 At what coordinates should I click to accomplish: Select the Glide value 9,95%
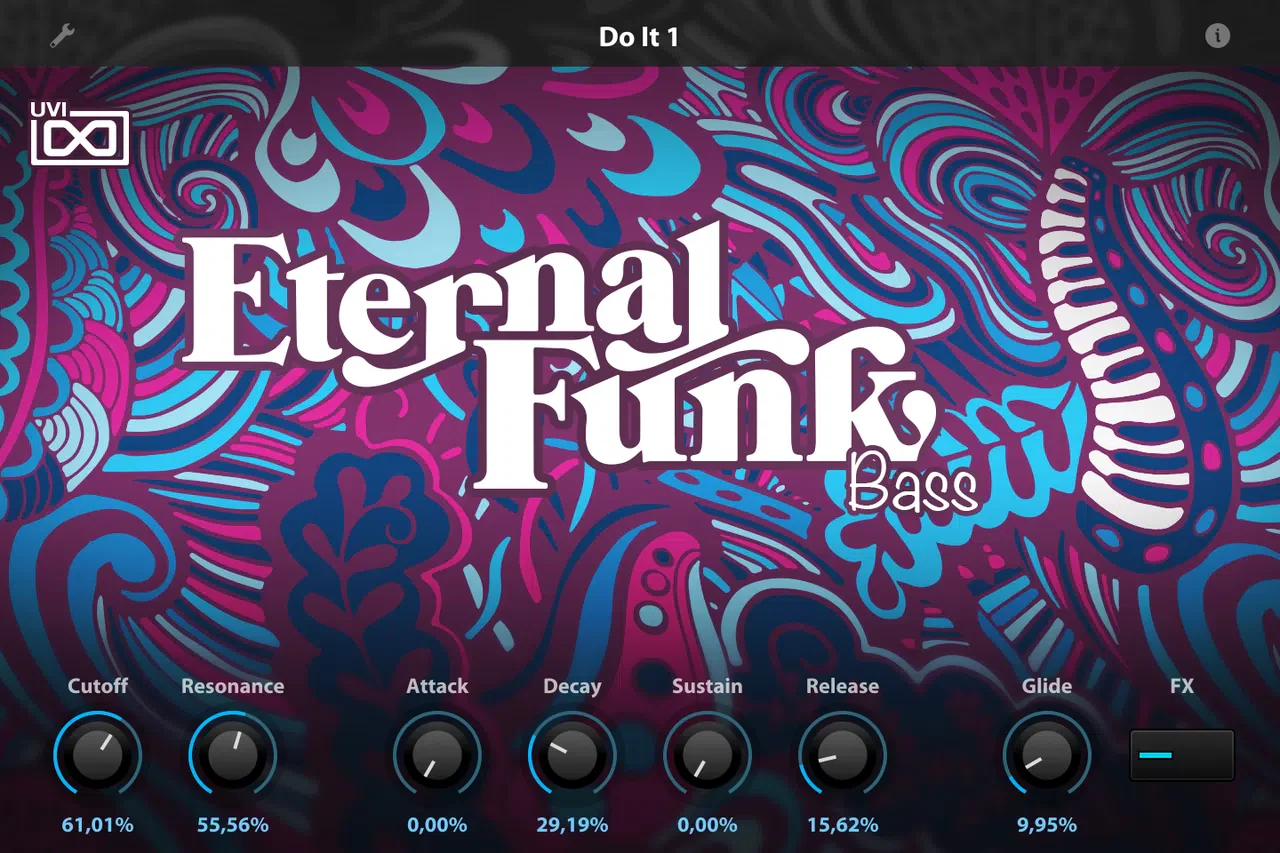1047,825
